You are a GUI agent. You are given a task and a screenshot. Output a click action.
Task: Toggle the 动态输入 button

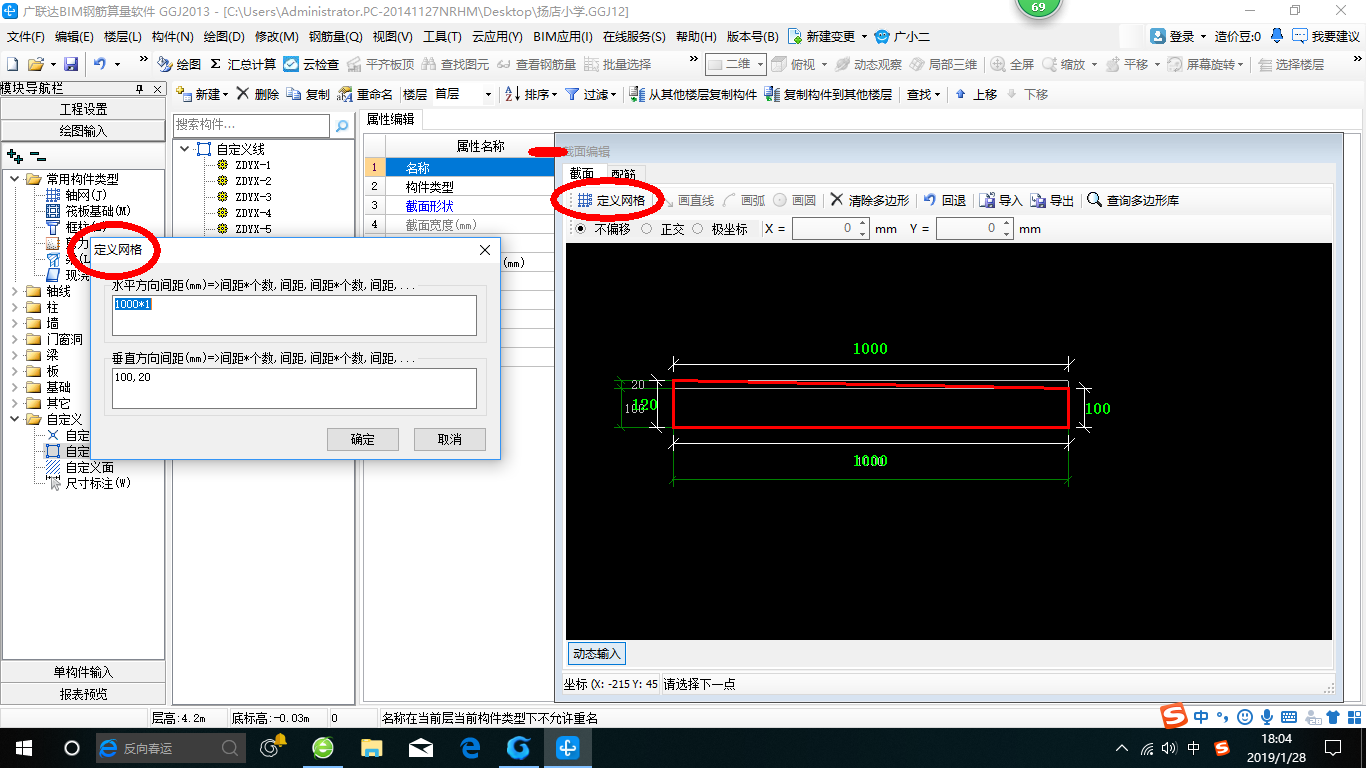(597, 654)
